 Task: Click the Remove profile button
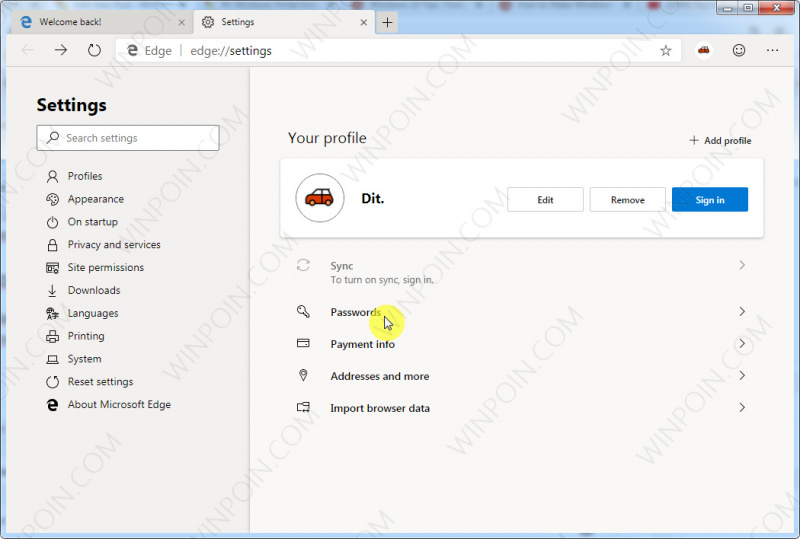(x=628, y=200)
